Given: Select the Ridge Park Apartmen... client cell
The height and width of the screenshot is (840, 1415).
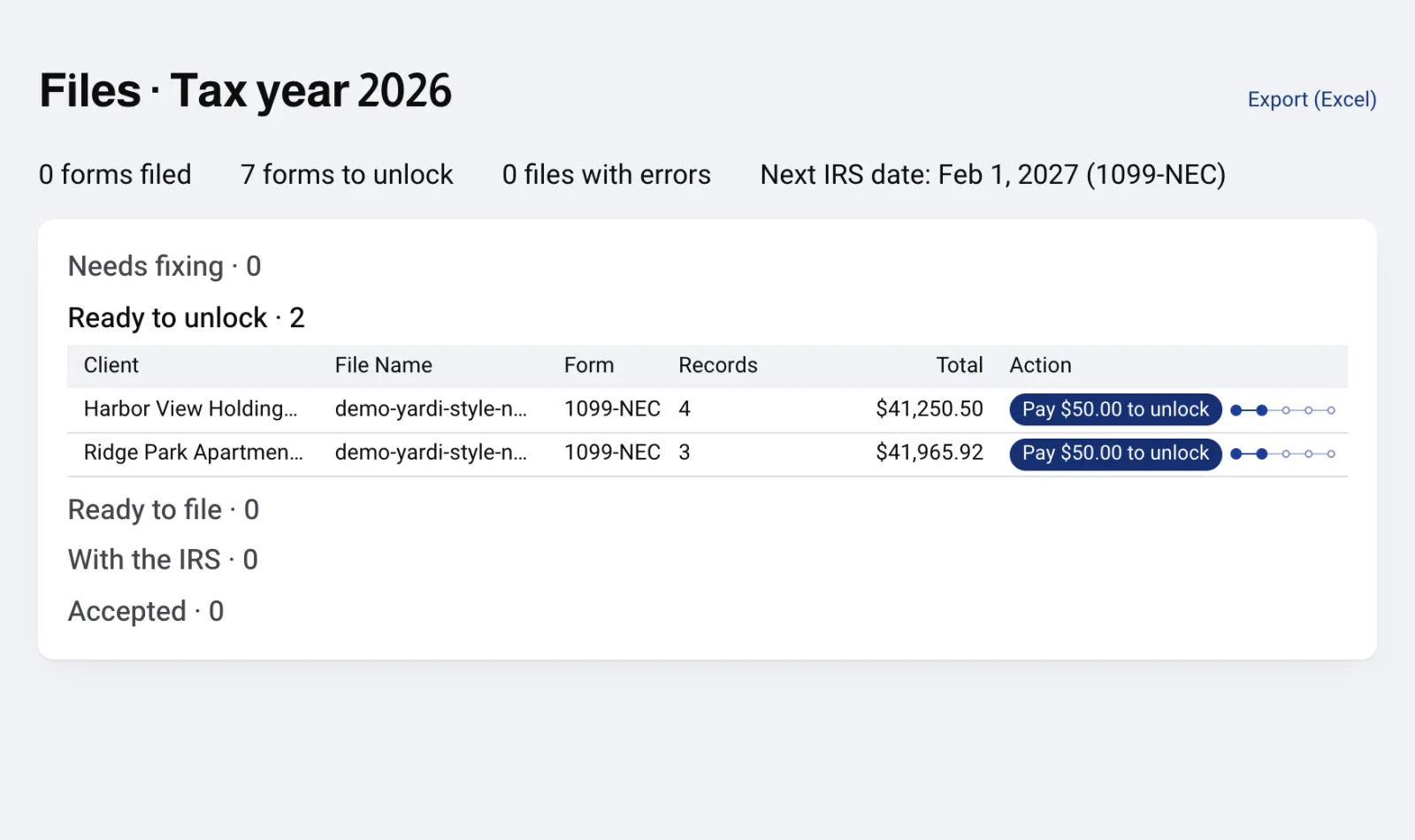Looking at the screenshot, I should [194, 452].
